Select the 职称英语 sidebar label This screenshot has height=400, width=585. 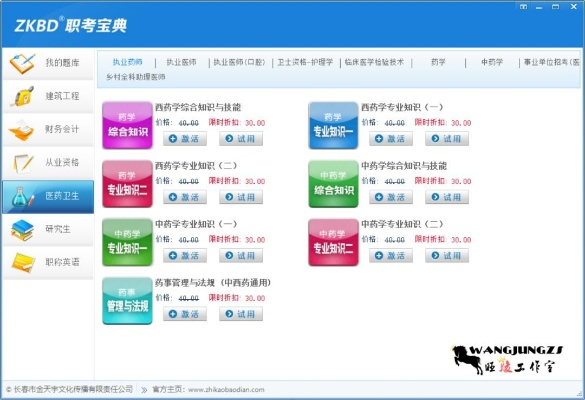pos(62,262)
